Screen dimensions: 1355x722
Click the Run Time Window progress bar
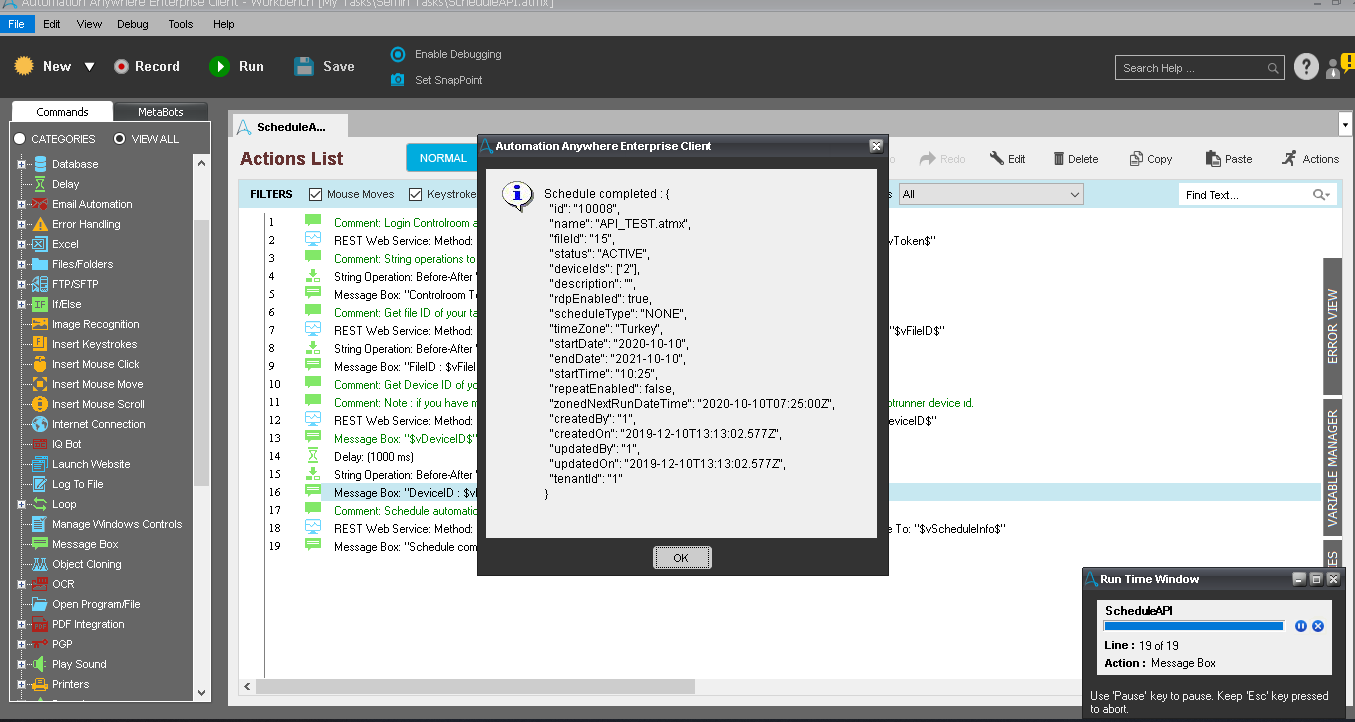point(1193,626)
